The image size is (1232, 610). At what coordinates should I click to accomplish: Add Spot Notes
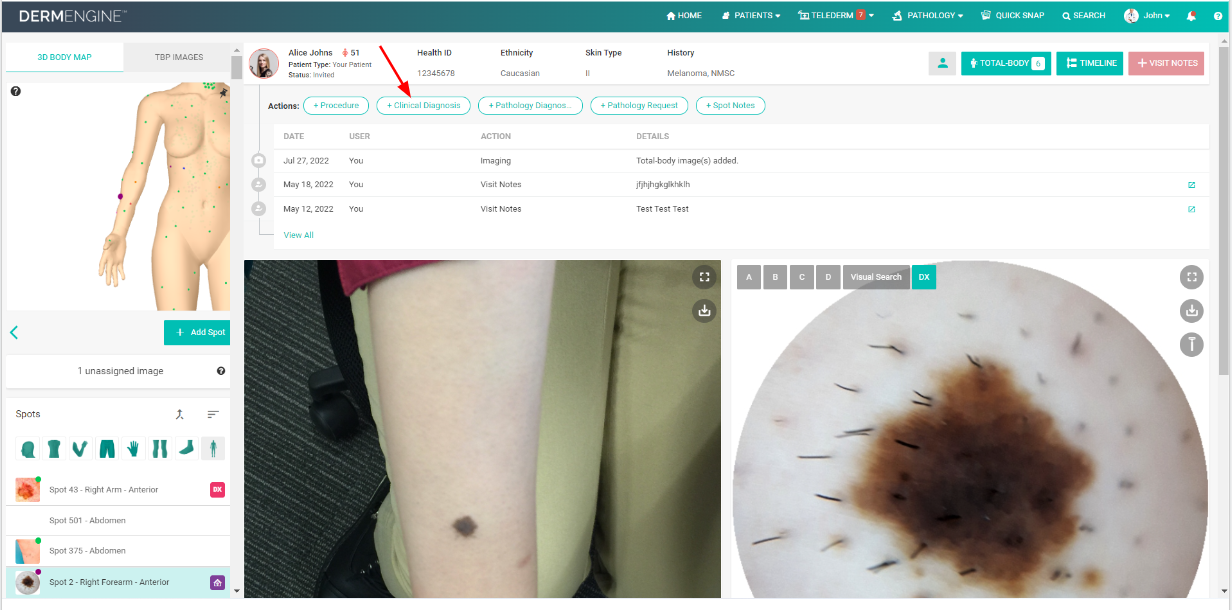coord(731,105)
